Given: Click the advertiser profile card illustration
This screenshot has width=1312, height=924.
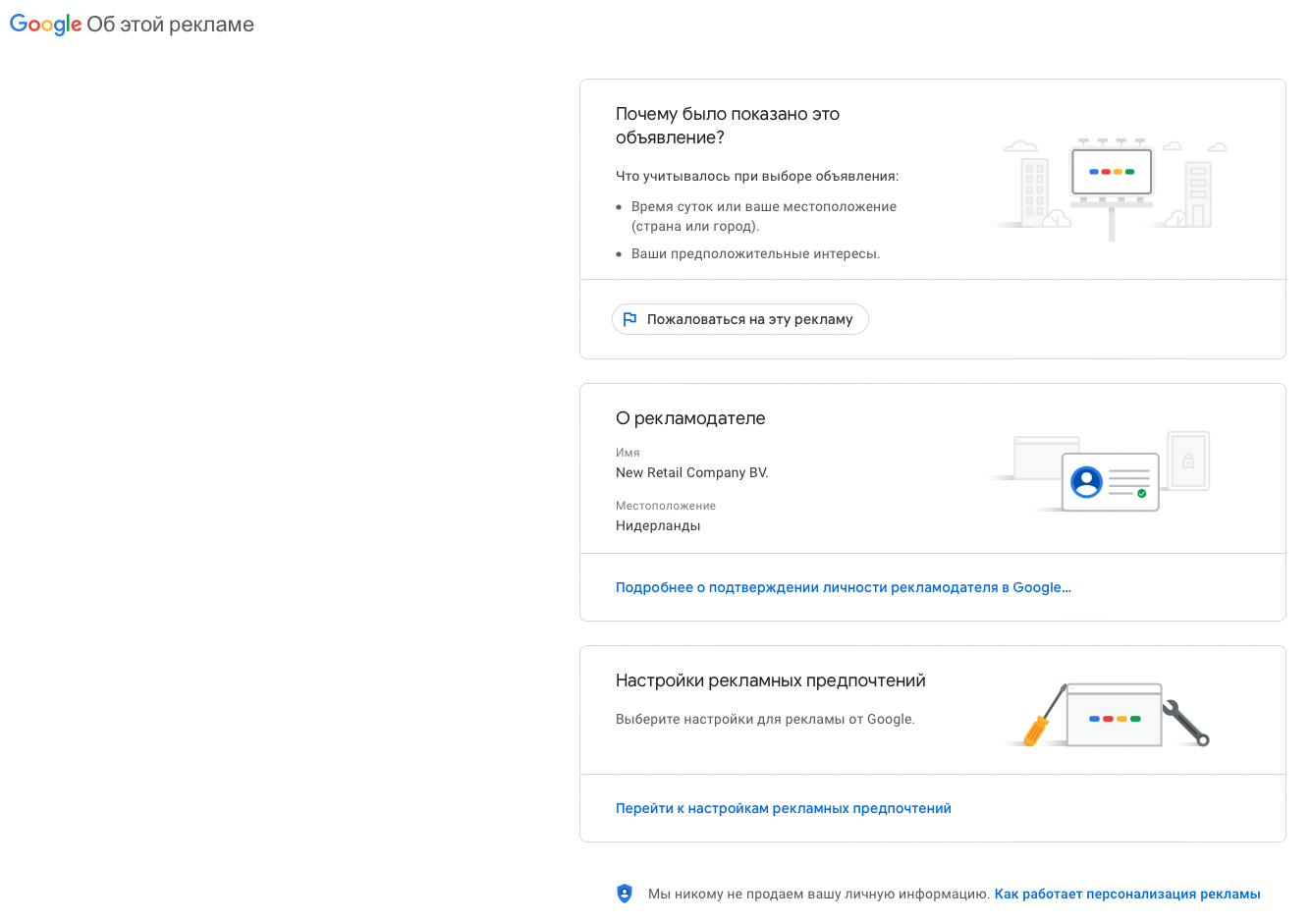Looking at the screenshot, I should point(1110,480).
